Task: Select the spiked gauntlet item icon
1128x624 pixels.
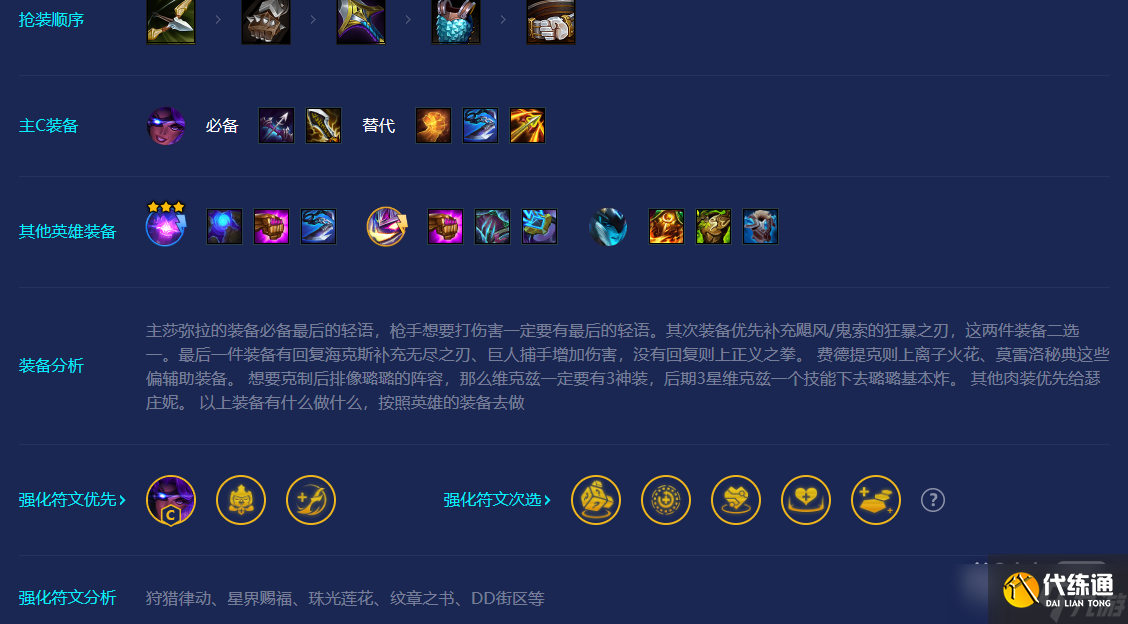Action: pos(265,22)
